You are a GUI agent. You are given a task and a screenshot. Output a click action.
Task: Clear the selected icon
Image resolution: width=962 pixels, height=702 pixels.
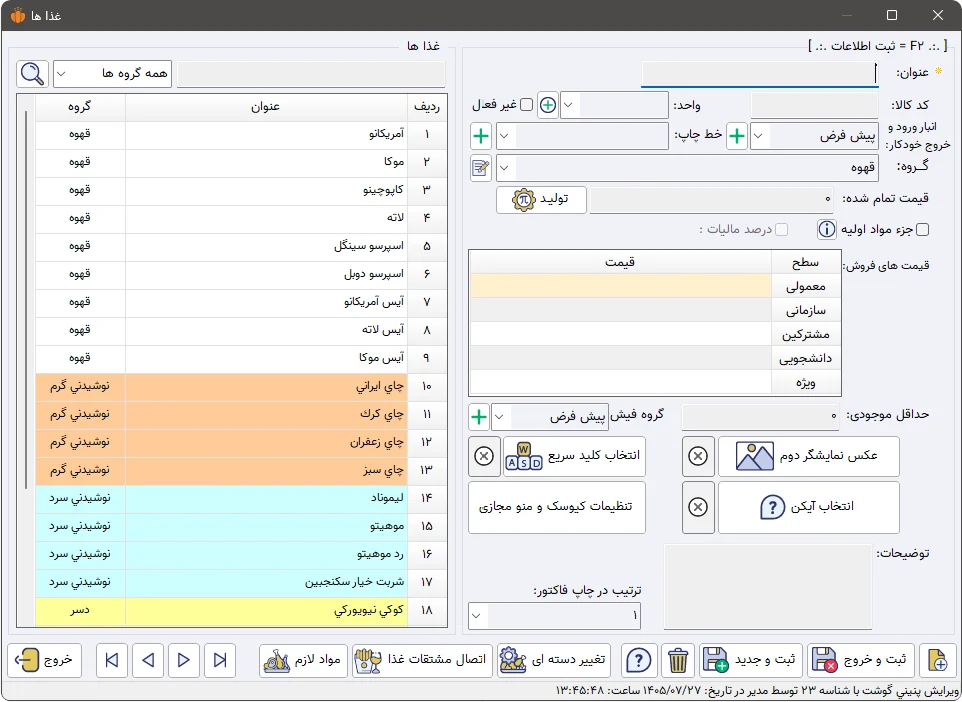[x=698, y=507]
